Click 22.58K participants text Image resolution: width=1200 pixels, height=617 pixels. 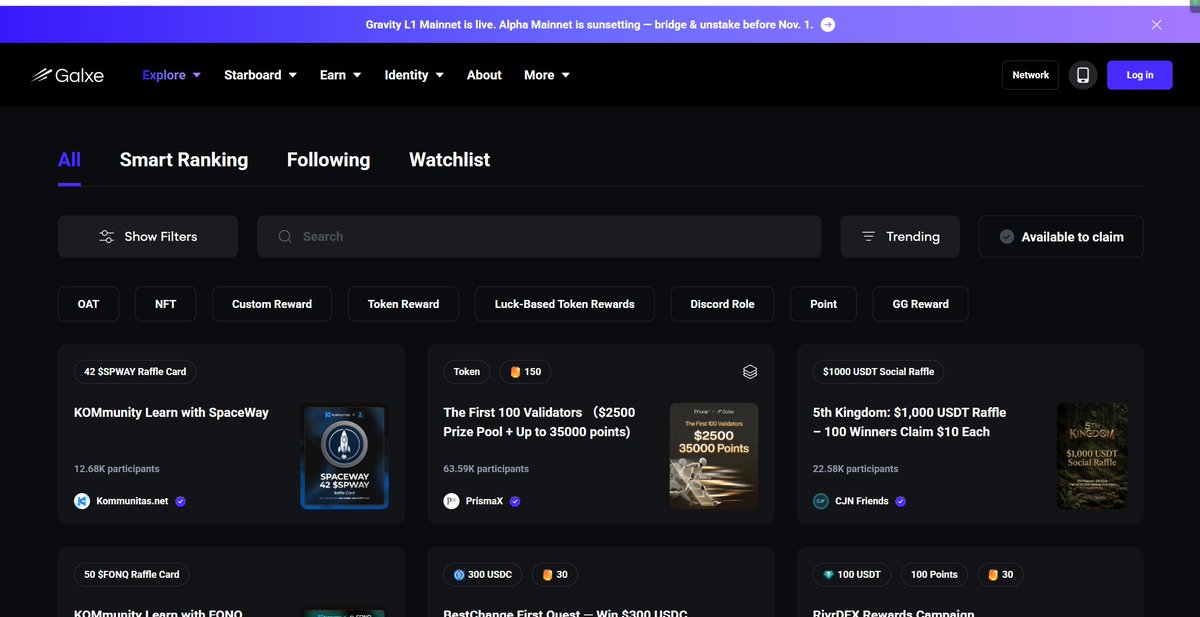pyautogui.click(x=856, y=468)
